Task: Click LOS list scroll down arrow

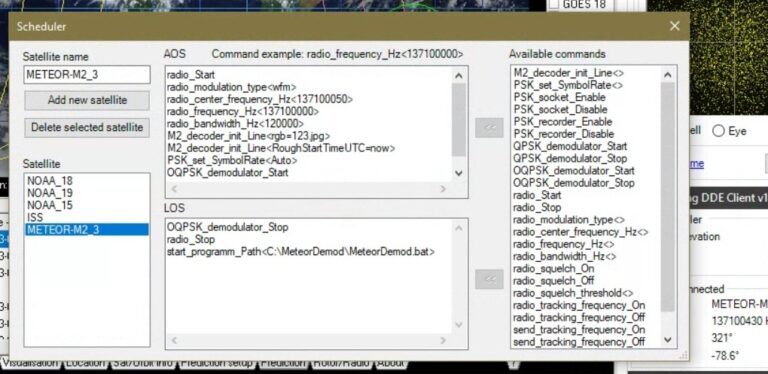Action: click(459, 325)
